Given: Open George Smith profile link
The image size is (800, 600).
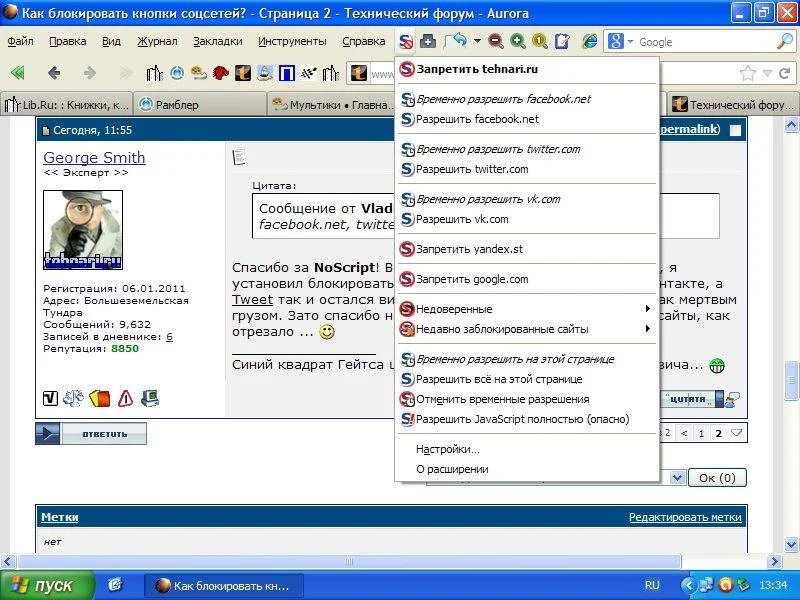Looking at the screenshot, I should [x=94, y=158].
